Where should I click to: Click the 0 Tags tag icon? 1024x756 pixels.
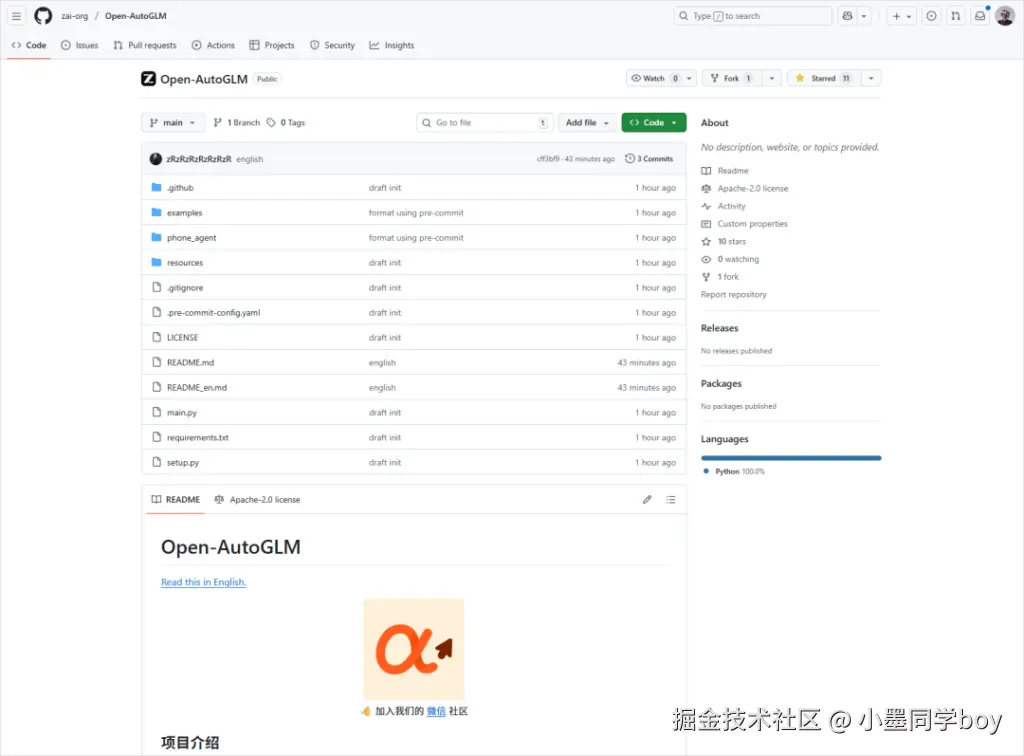(271, 123)
